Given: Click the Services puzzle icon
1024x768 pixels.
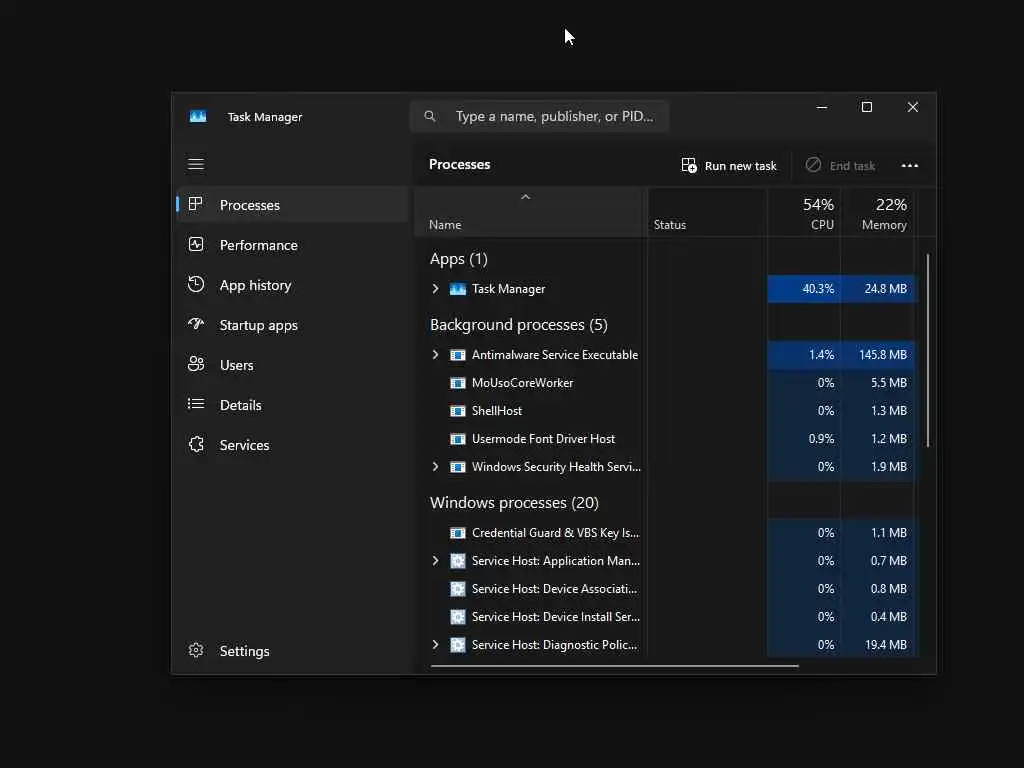Looking at the screenshot, I should point(196,444).
